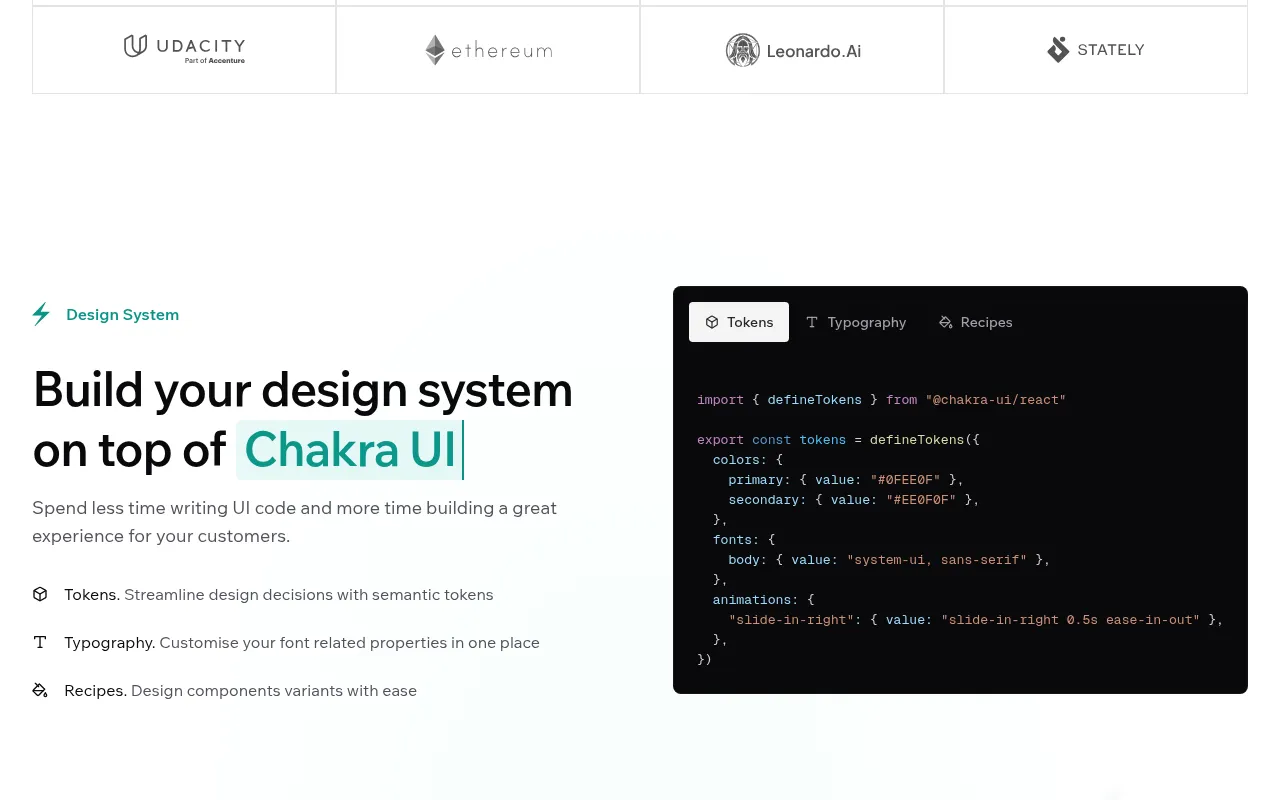
Task: Click the T icon in Typography tab
Action: pos(812,322)
